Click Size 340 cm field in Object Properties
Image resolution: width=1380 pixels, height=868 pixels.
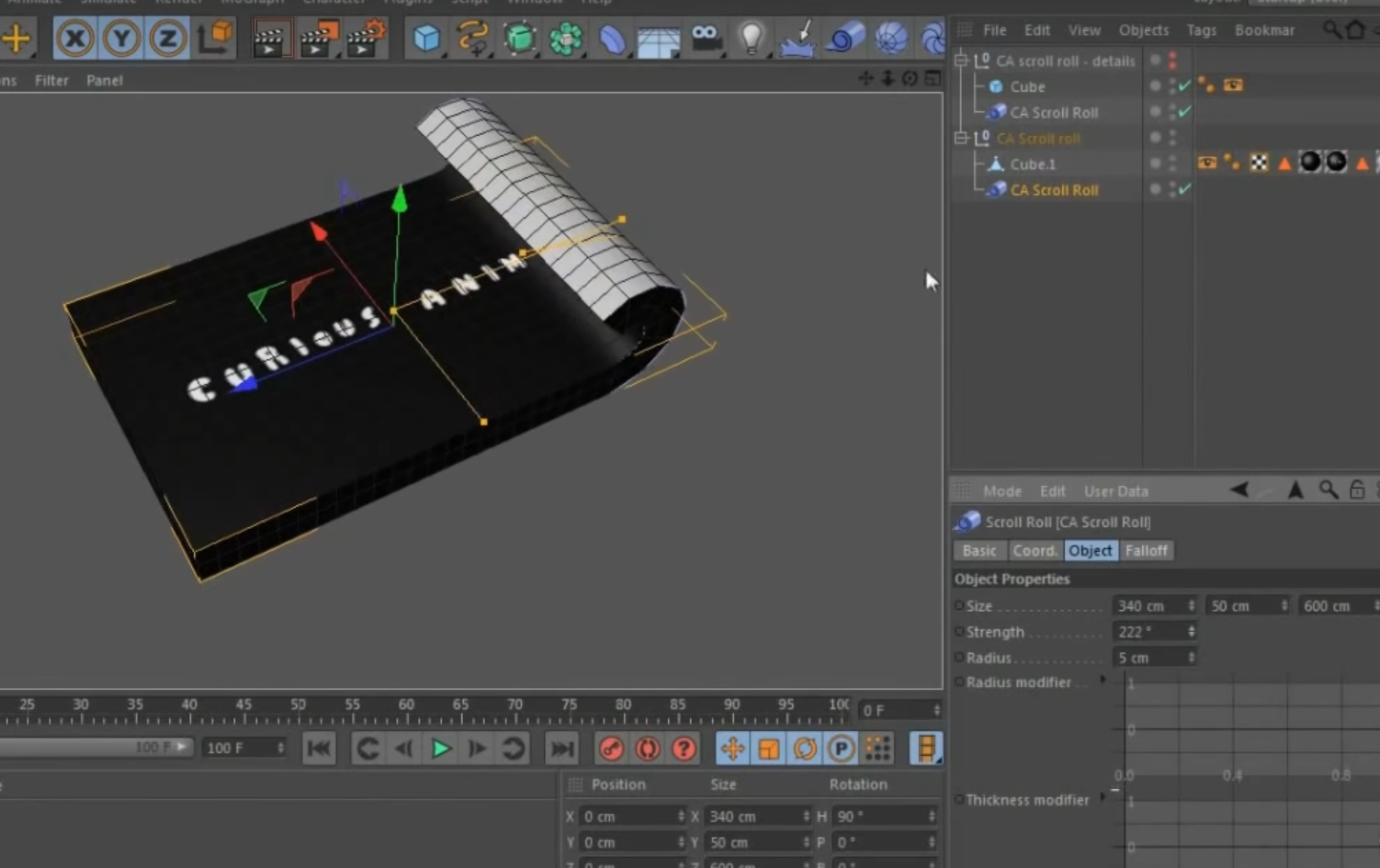point(1155,606)
